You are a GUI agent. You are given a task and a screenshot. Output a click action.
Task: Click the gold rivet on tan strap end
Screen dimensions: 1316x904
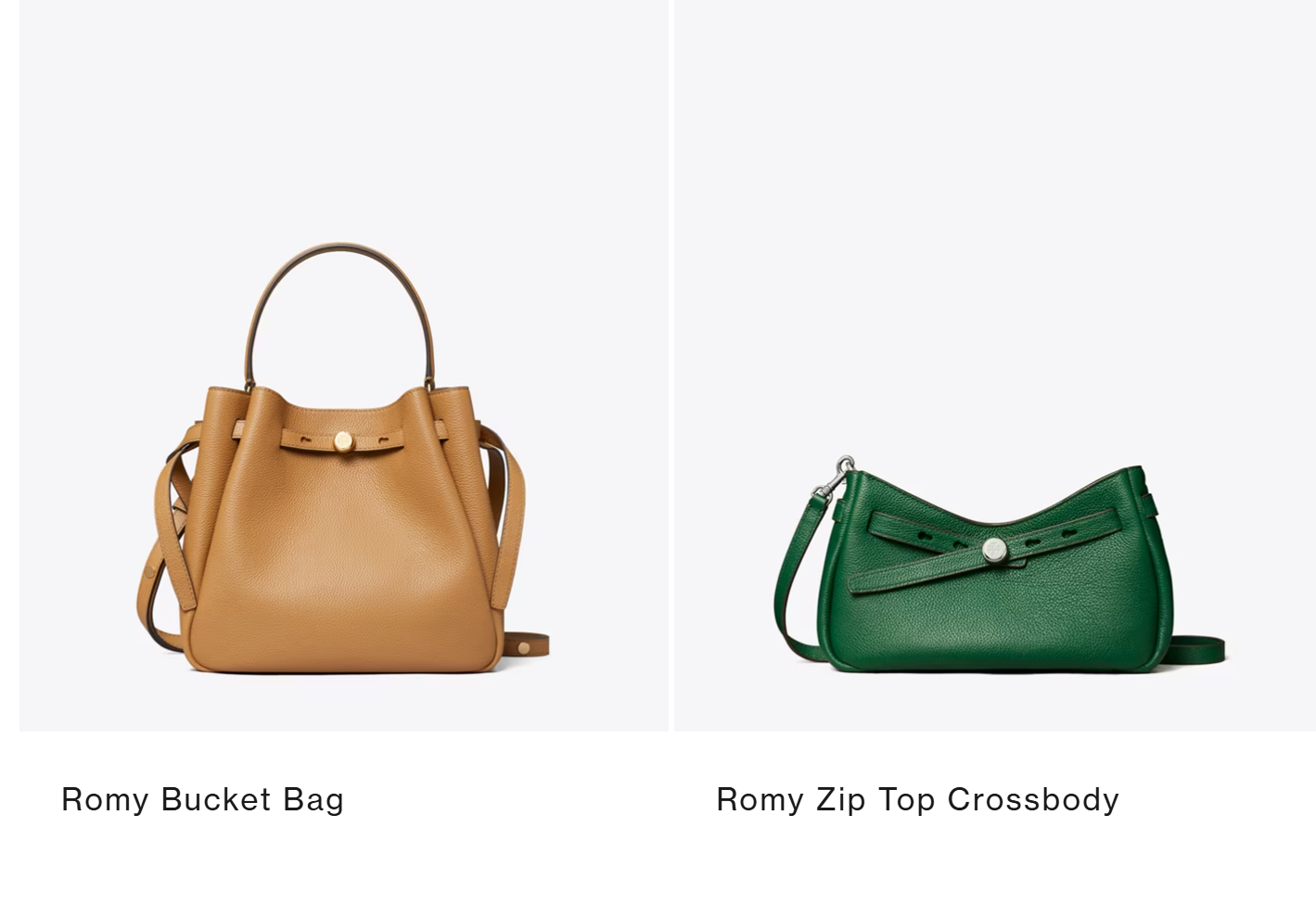tap(525, 646)
